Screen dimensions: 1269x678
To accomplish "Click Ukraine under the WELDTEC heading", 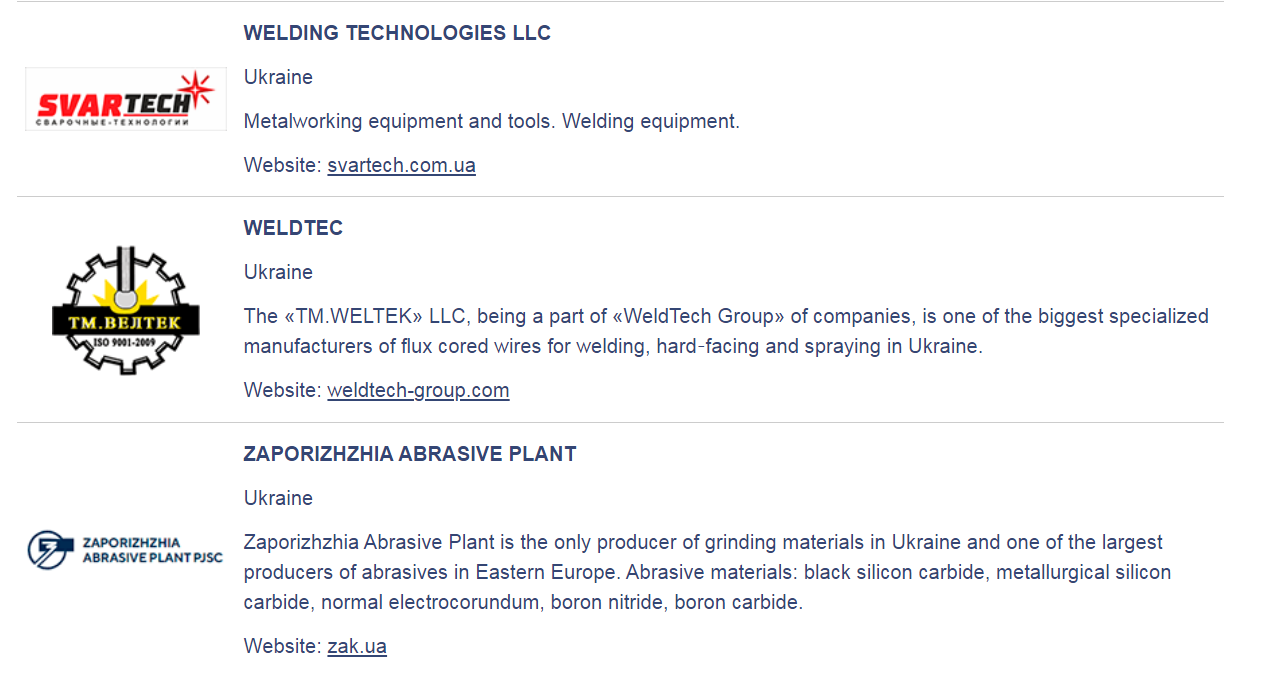I will (x=278, y=272).
